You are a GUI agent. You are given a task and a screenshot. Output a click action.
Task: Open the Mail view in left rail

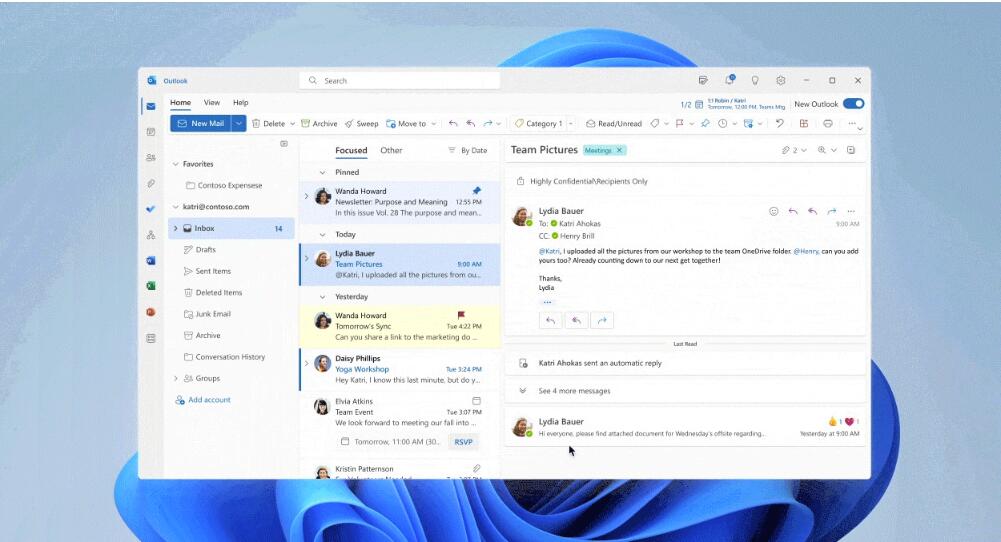[x=151, y=107]
